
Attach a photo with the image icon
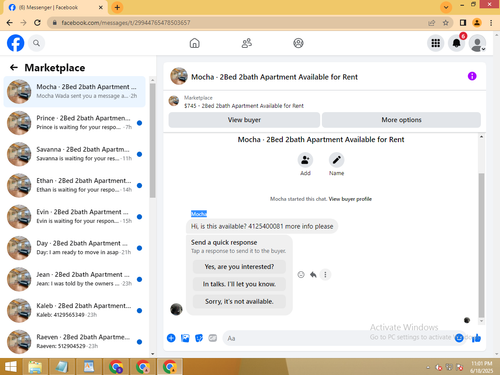point(185,338)
